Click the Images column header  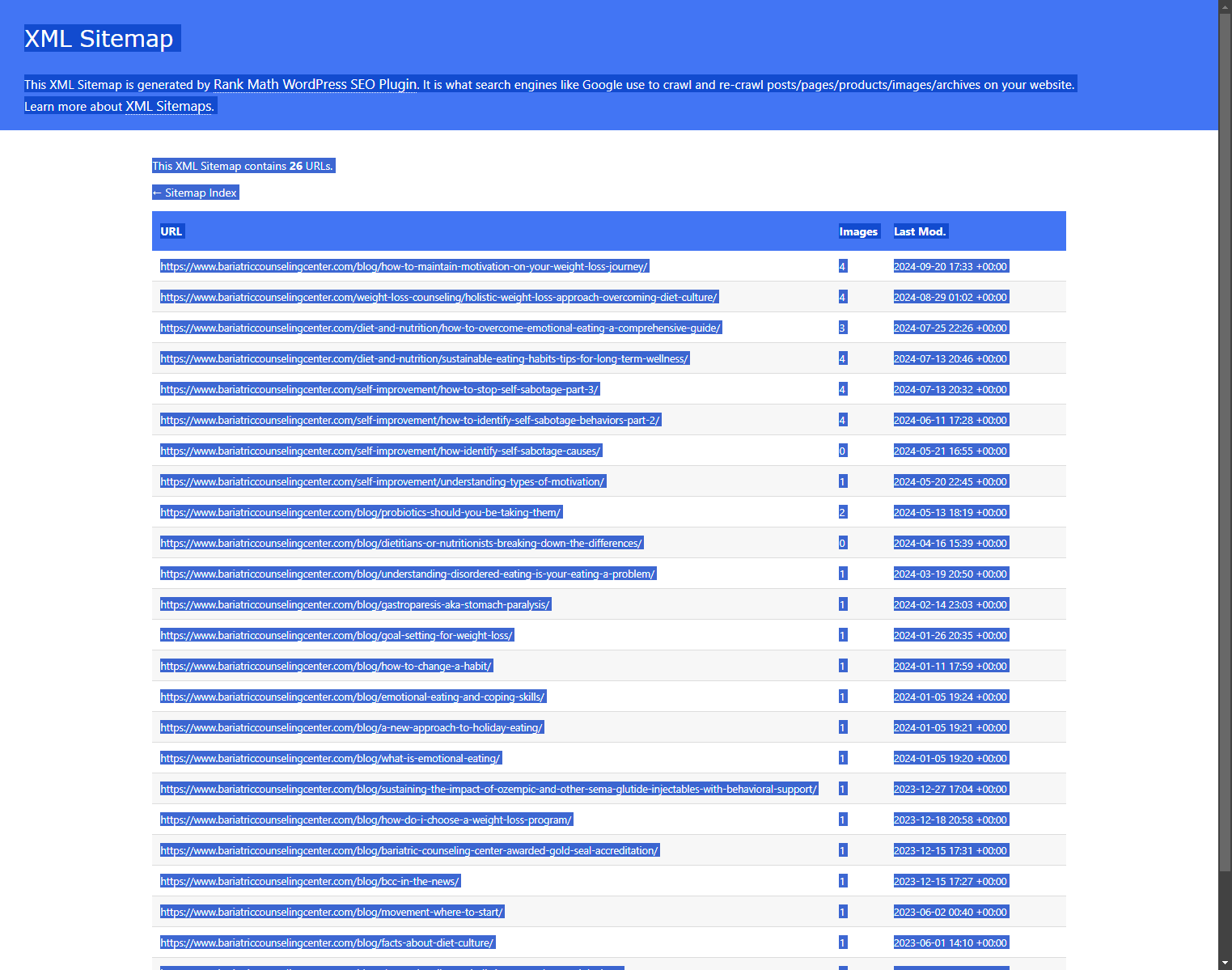[858, 231]
